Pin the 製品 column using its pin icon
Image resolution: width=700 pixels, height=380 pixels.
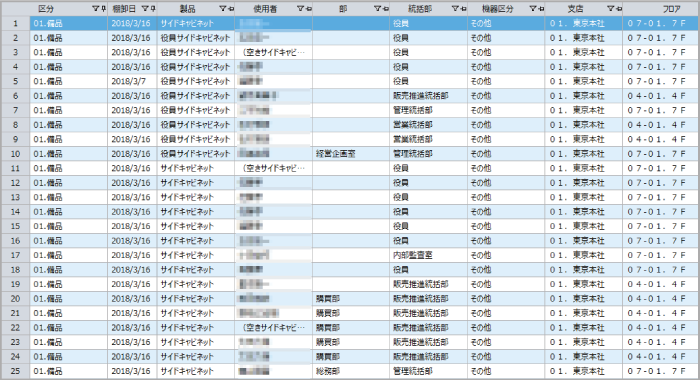pos(231,8)
